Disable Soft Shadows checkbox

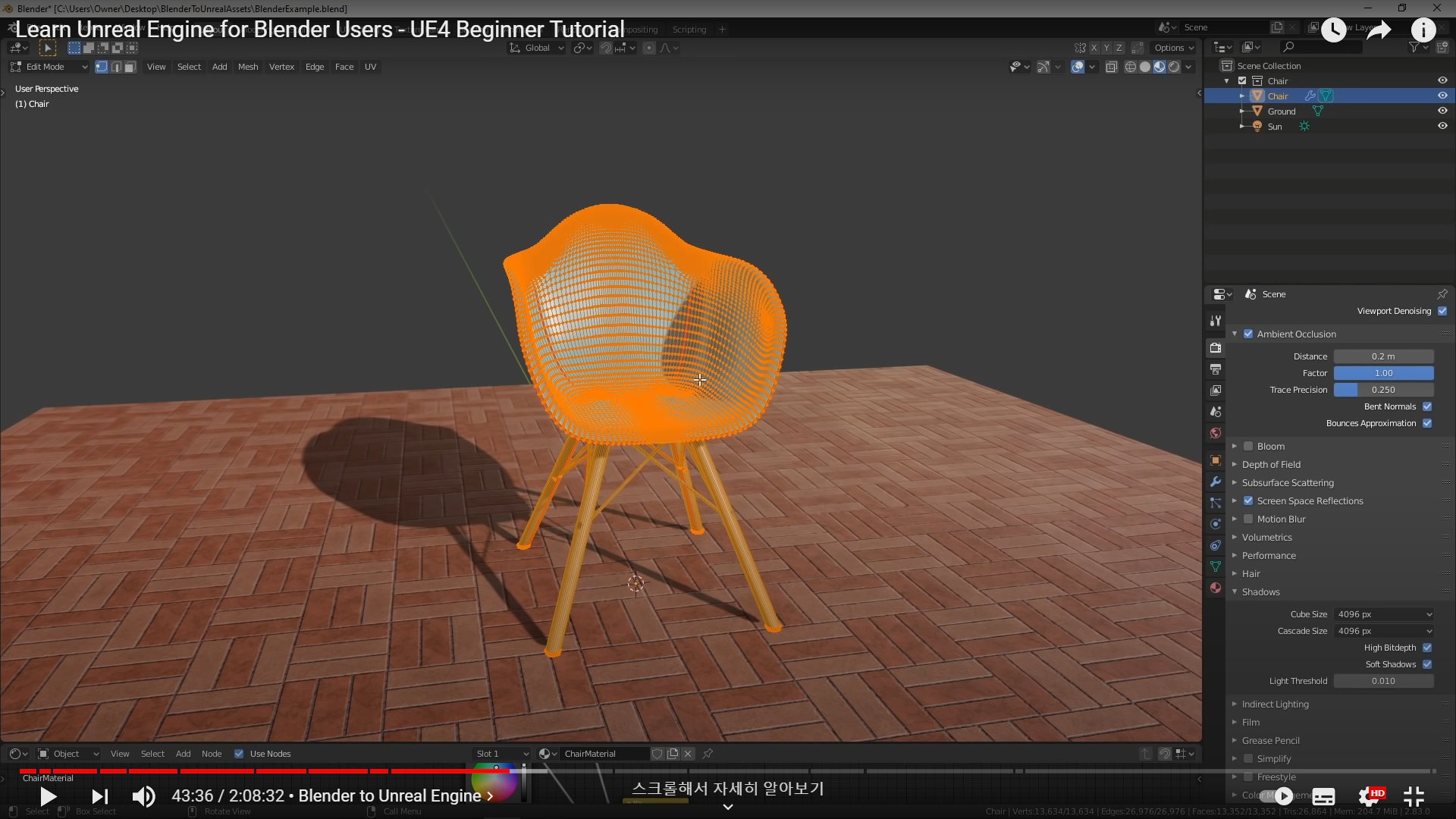tap(1427, 664)
